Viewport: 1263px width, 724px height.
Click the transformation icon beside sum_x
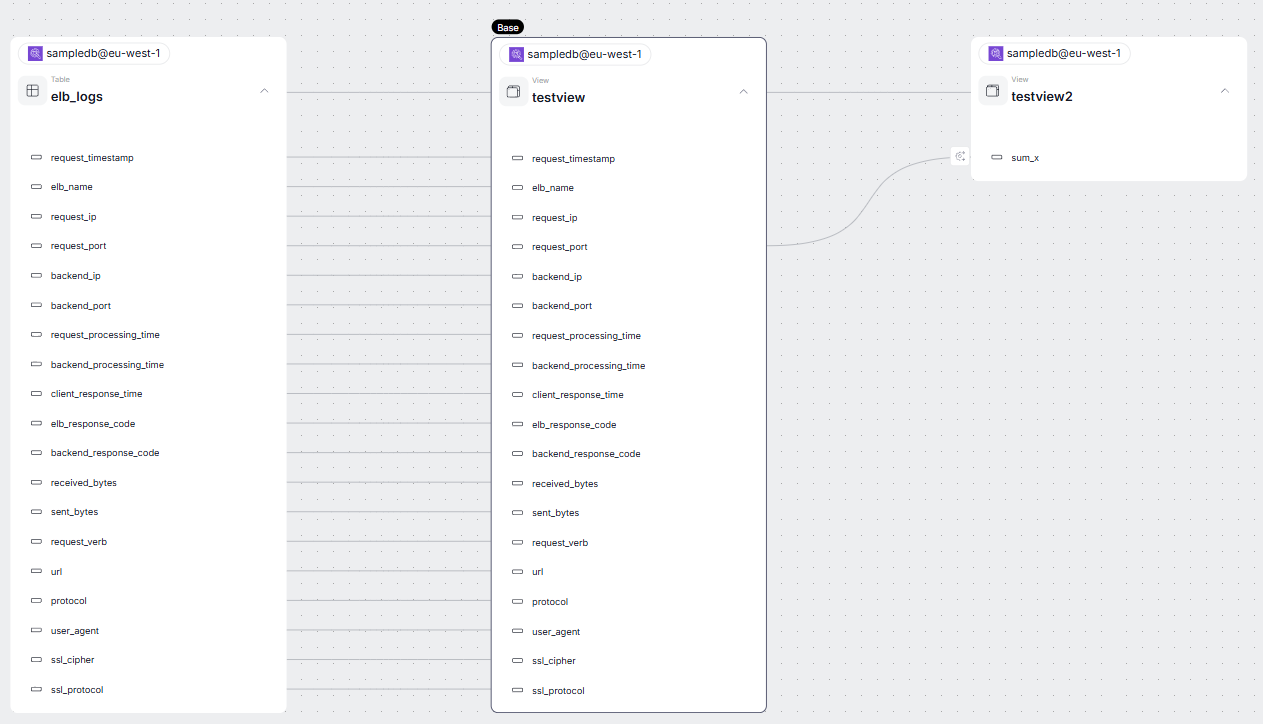click(960, 156)
